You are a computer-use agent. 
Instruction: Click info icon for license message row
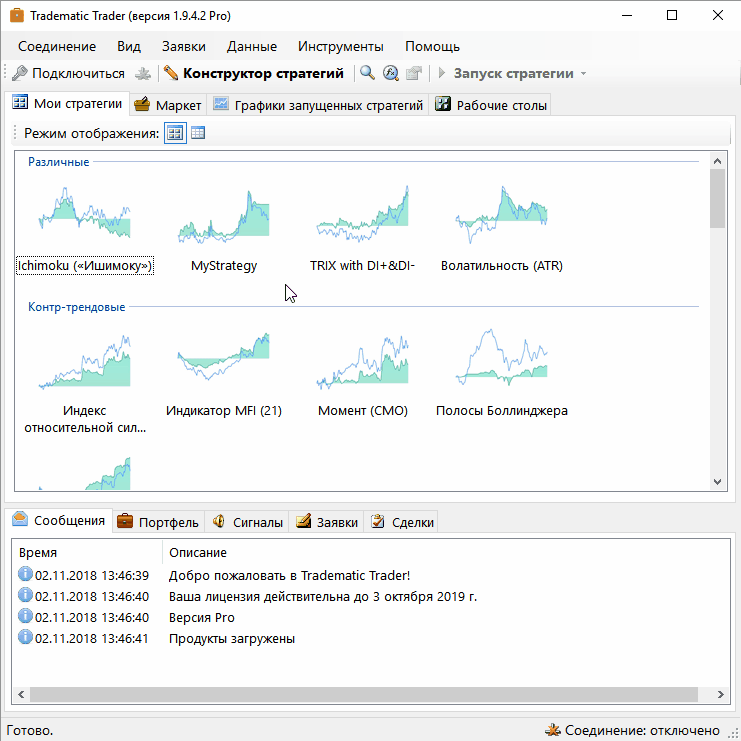coord(25,595)
